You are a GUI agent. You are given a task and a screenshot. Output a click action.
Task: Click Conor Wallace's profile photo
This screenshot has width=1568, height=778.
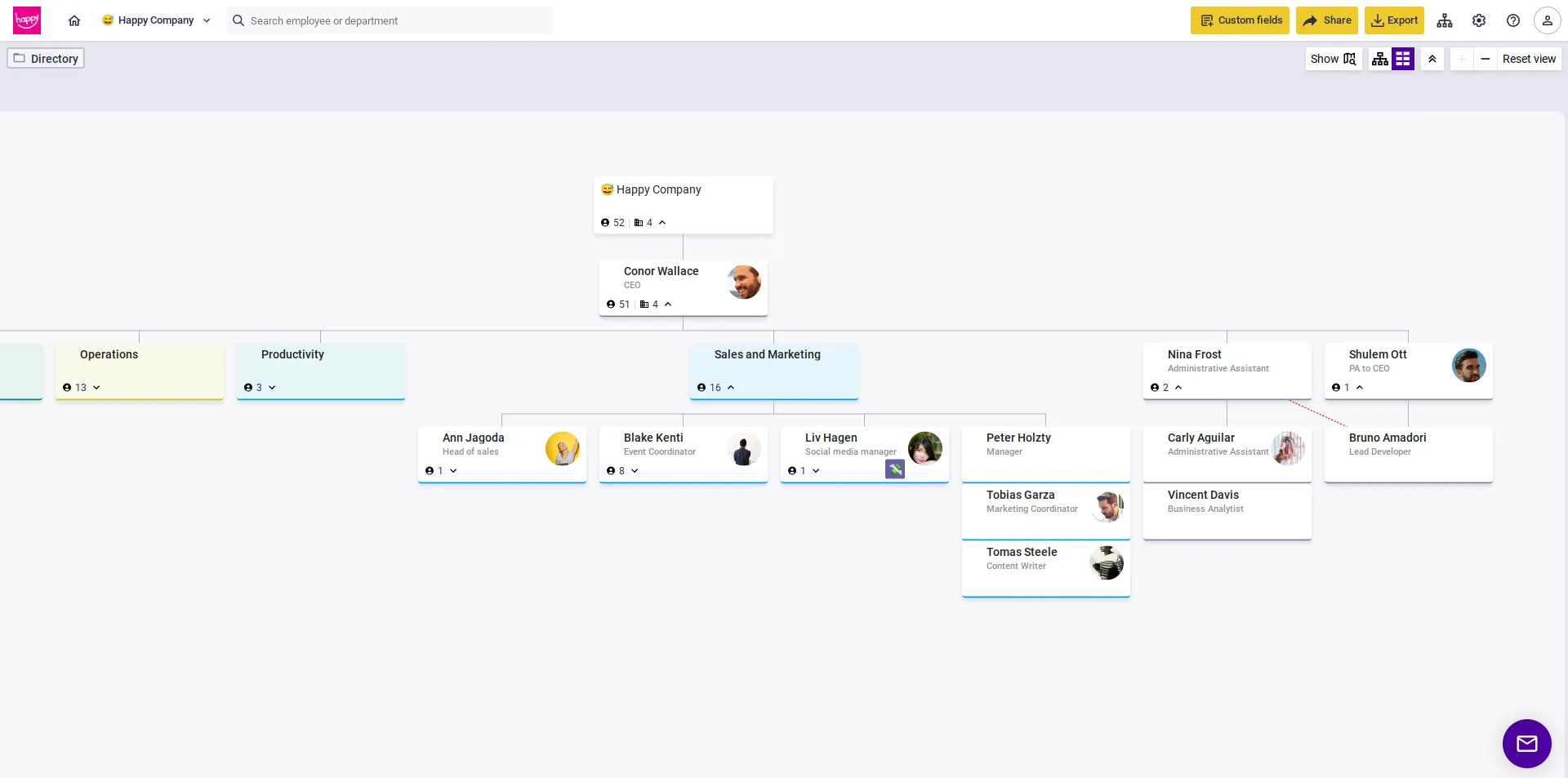click(x=744, y=282)
